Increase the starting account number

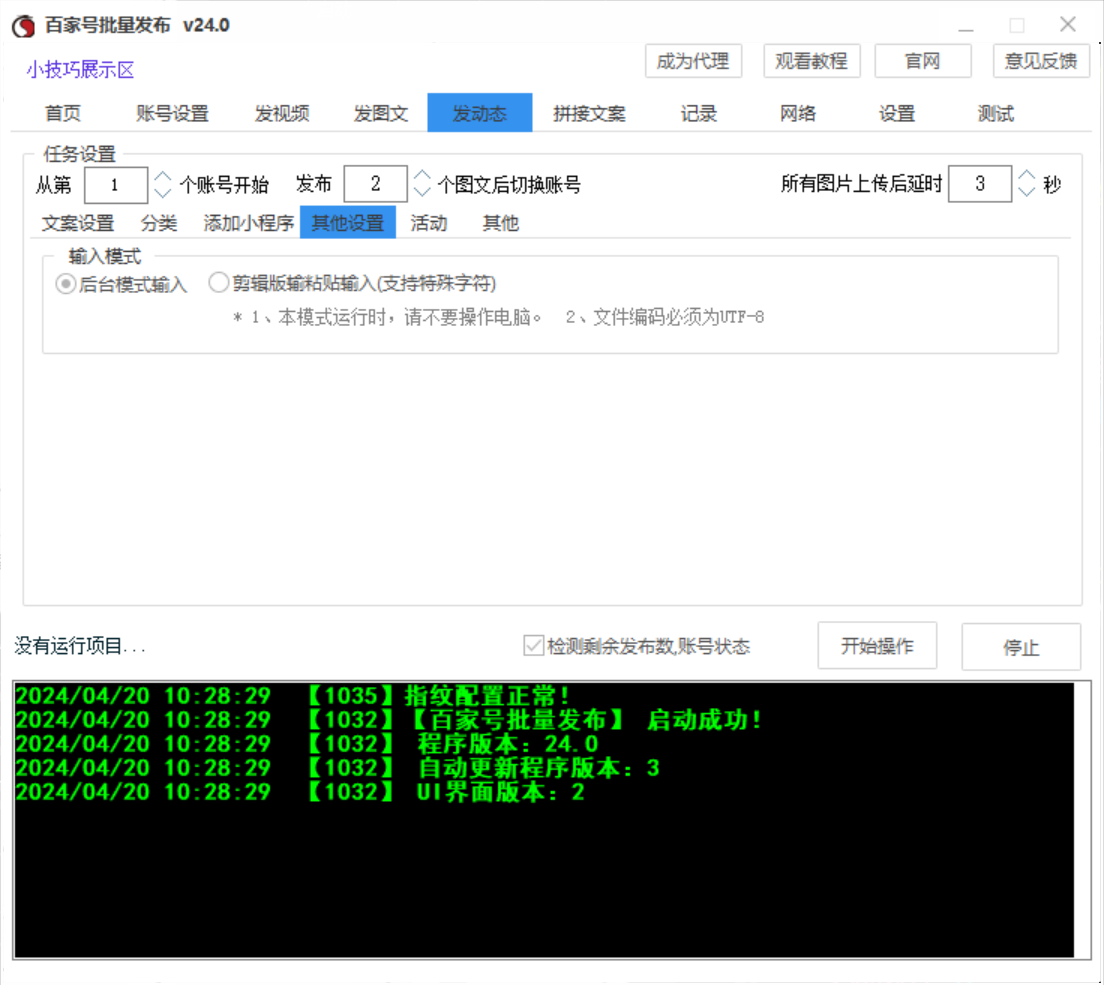coord(163,177)
